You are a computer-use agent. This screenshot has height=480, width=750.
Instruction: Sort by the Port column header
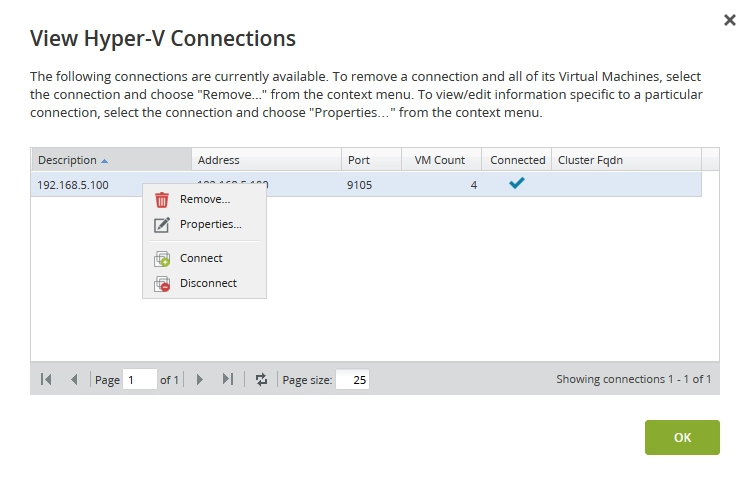pyautogui.click(x=371, y=160)
